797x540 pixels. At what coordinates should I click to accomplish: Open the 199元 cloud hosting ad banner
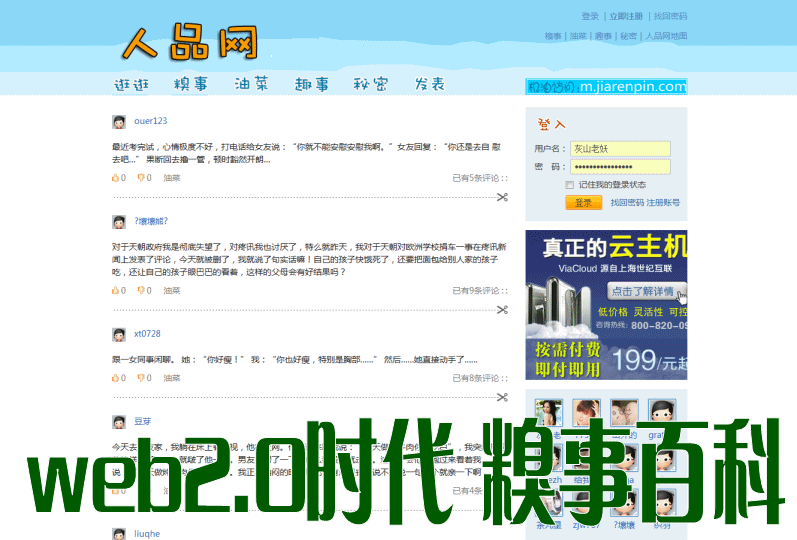606,305
